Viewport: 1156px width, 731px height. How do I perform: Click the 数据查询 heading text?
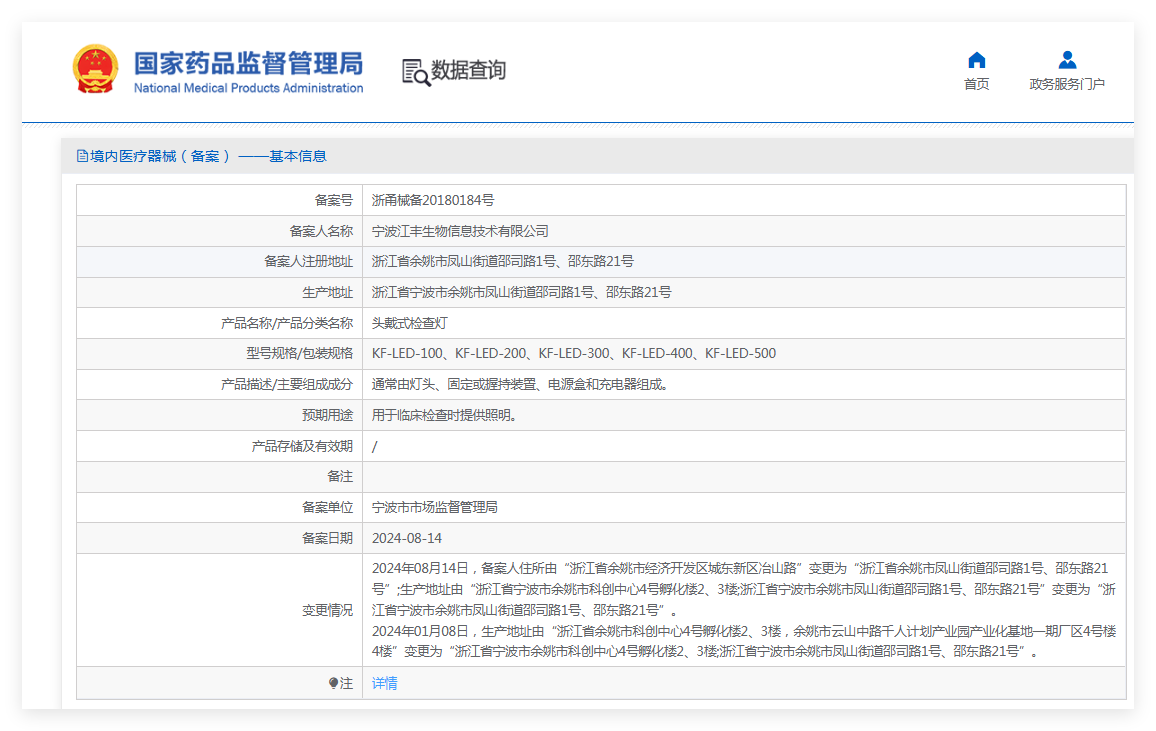(468, 70)
